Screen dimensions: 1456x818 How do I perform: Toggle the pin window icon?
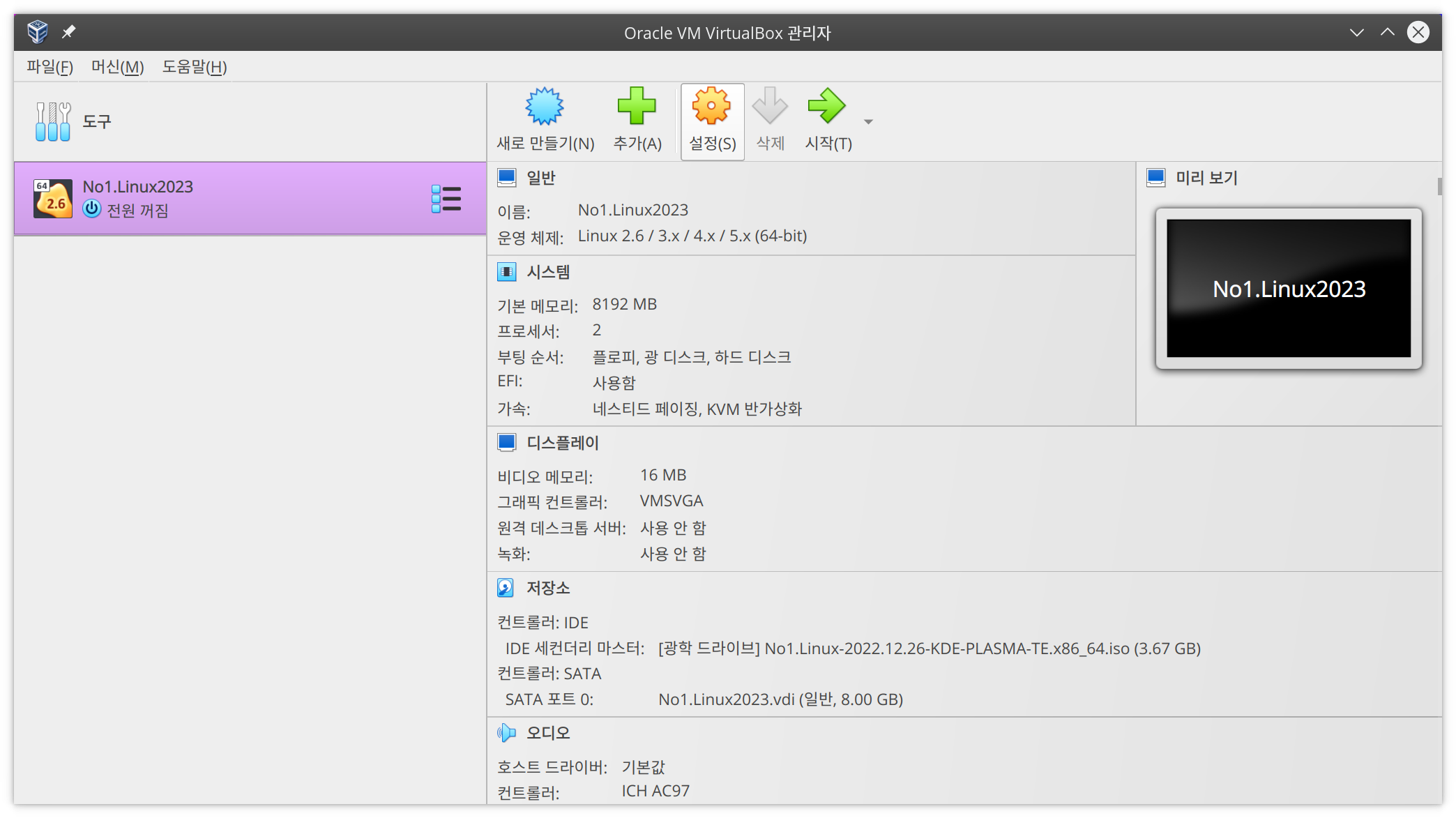point(68,32)
